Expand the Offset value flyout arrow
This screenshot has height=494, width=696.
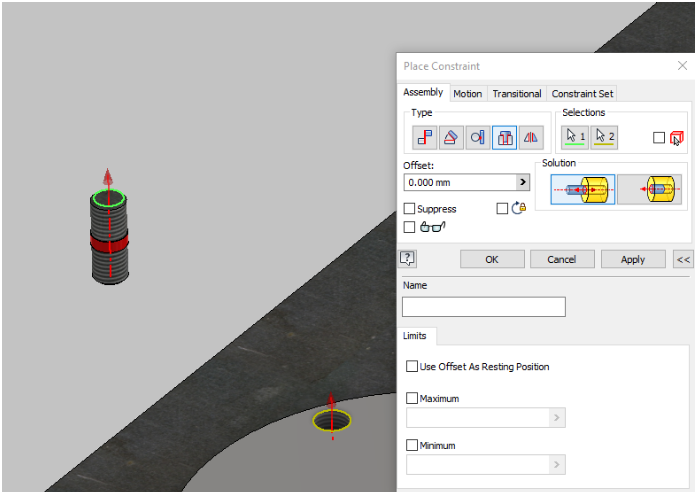coord(522,182)
